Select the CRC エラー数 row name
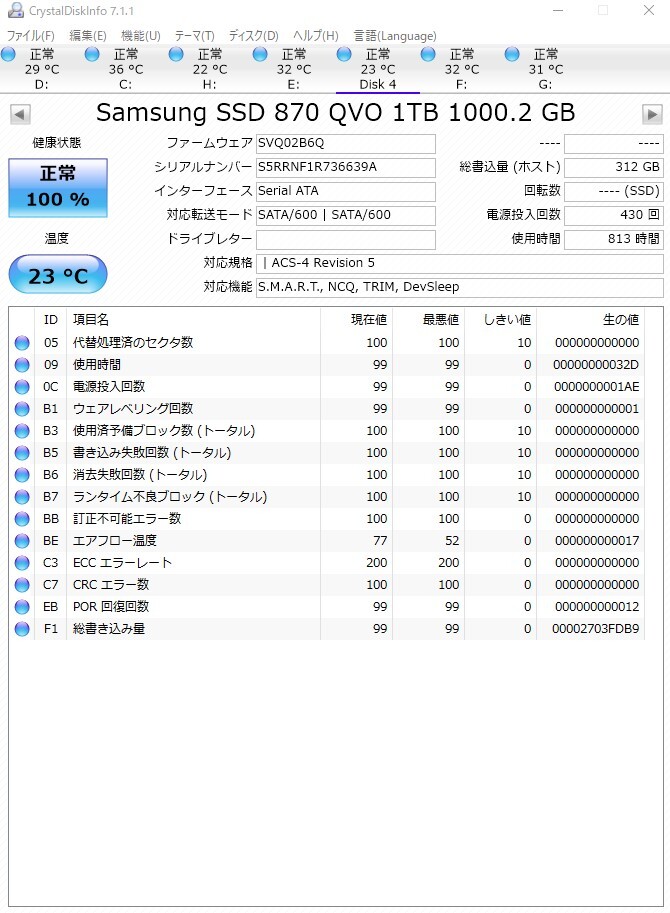Viewport: 670px width, 913px height. click(111, 585)
